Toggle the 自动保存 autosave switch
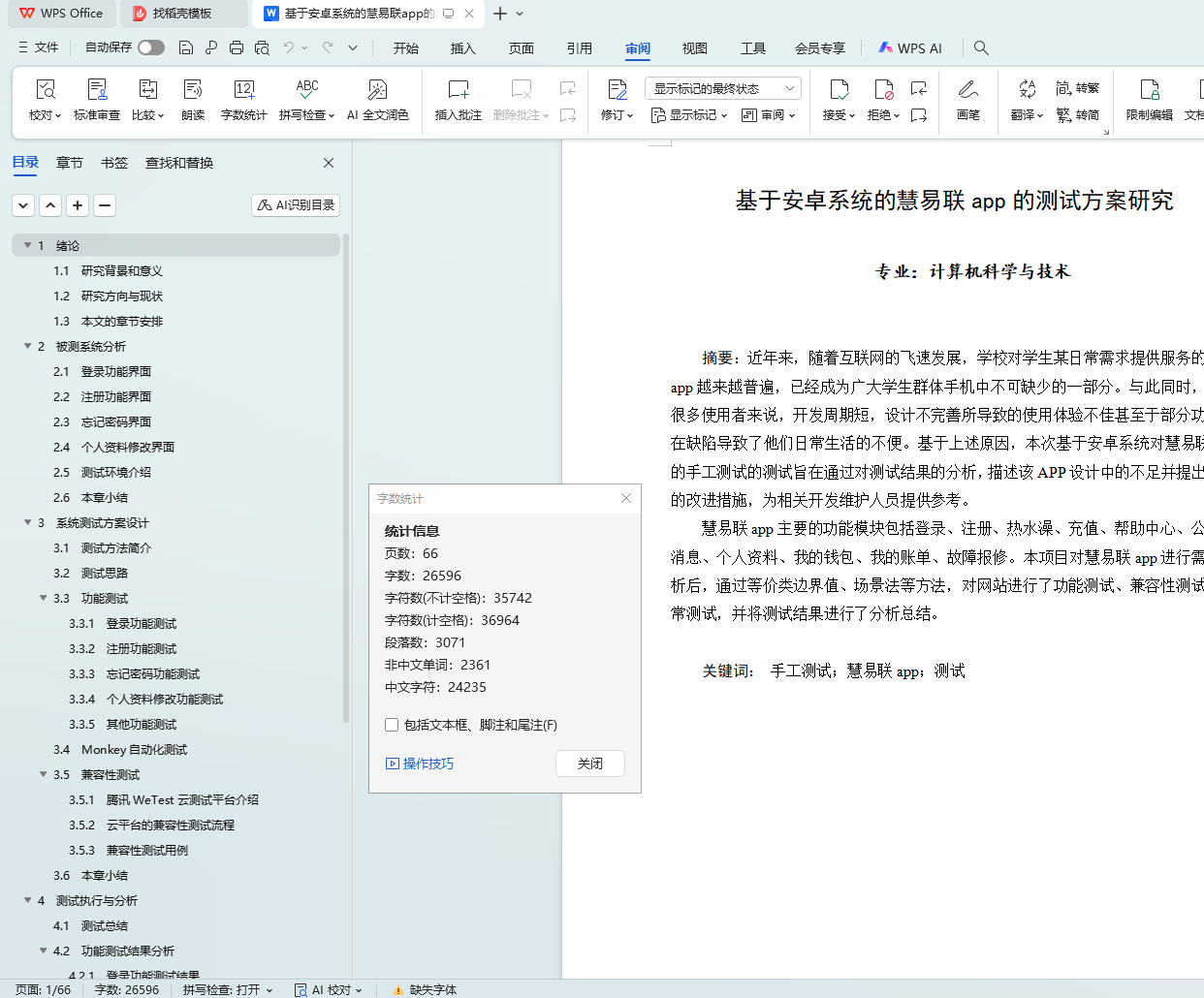1204x998 pixels. click(x=150, y=47)
